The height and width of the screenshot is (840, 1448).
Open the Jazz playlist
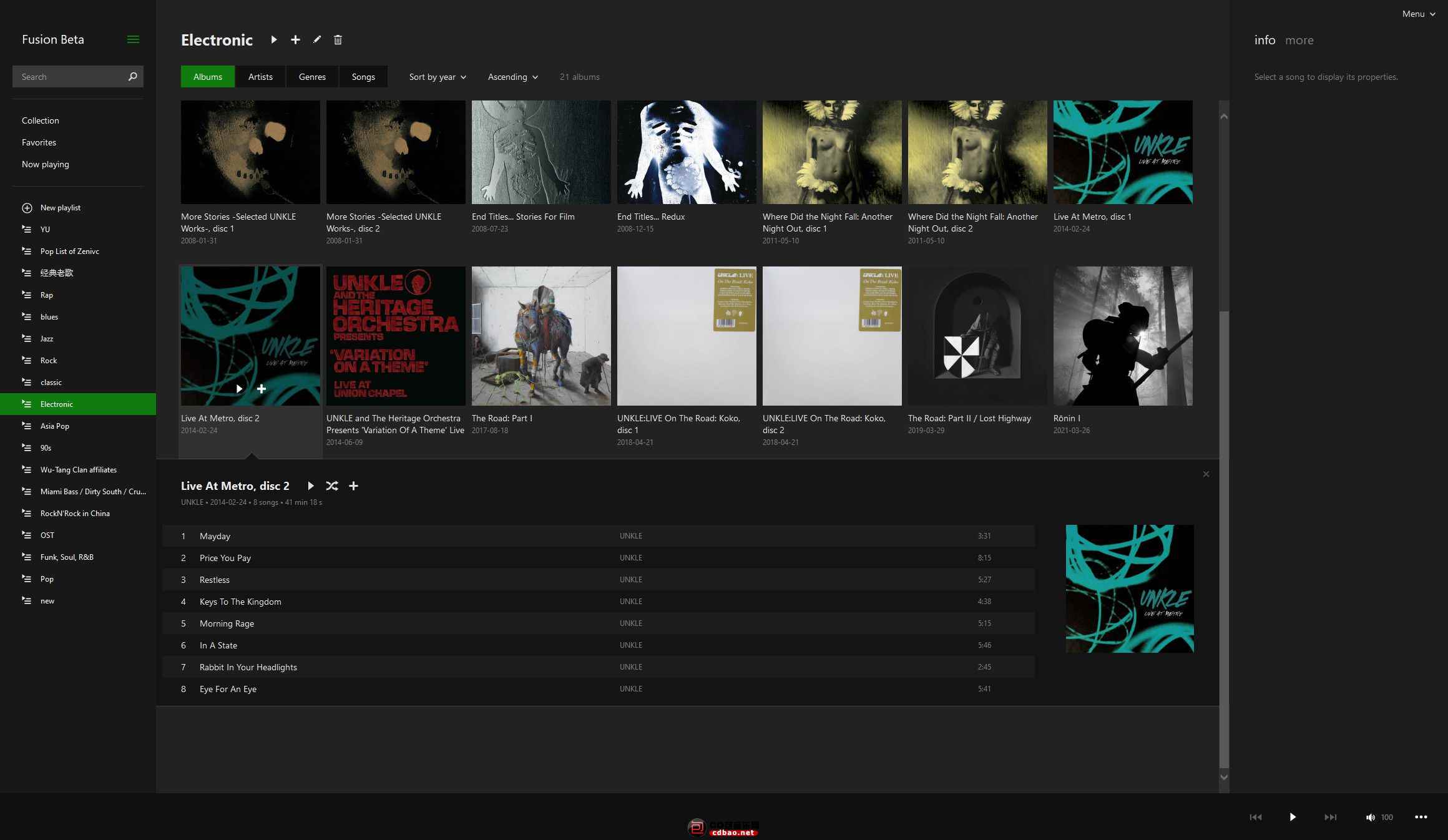pyautogui.click(x=78, y=339)
